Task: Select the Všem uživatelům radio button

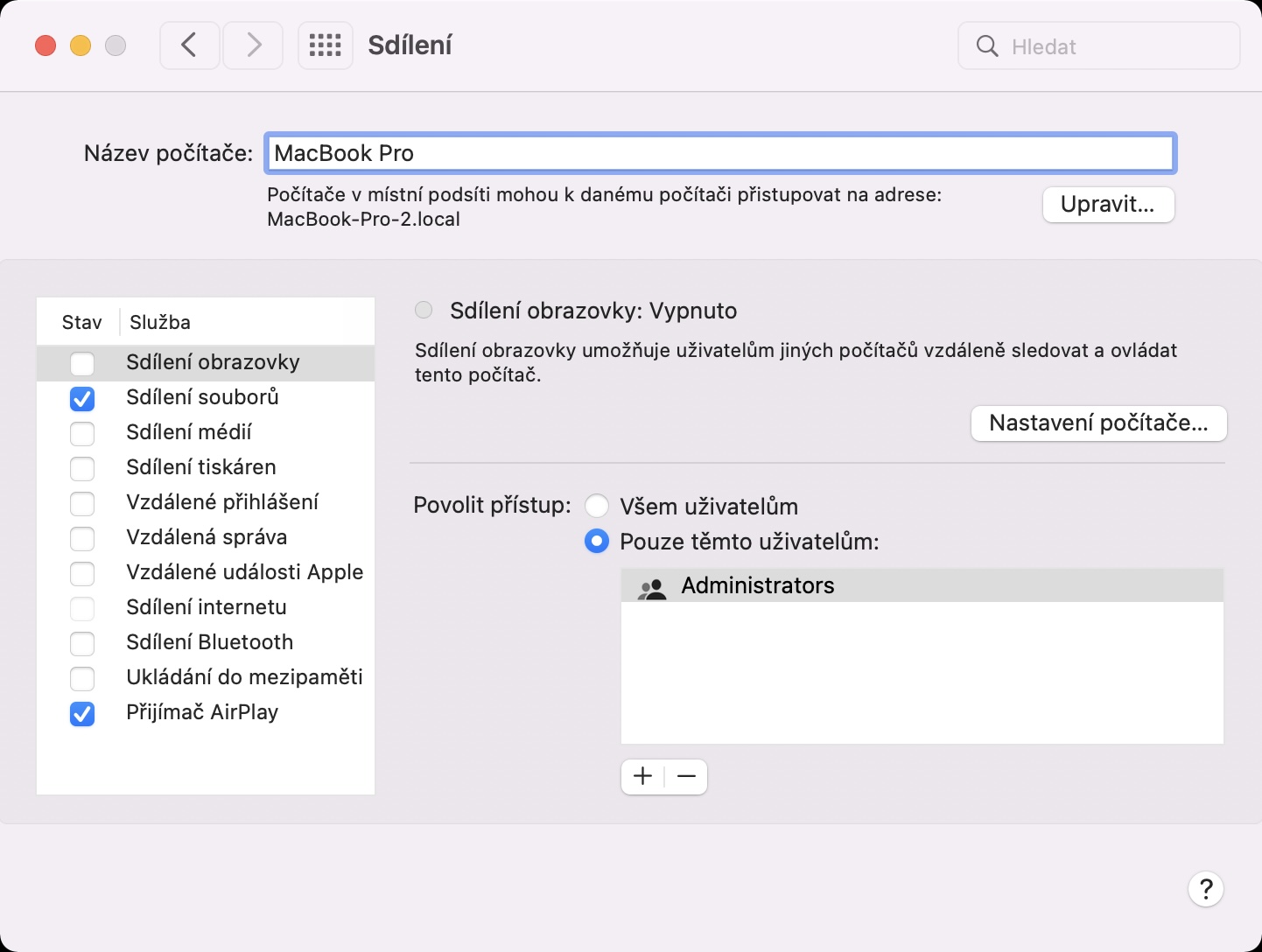Action: [x=597, y=507]
